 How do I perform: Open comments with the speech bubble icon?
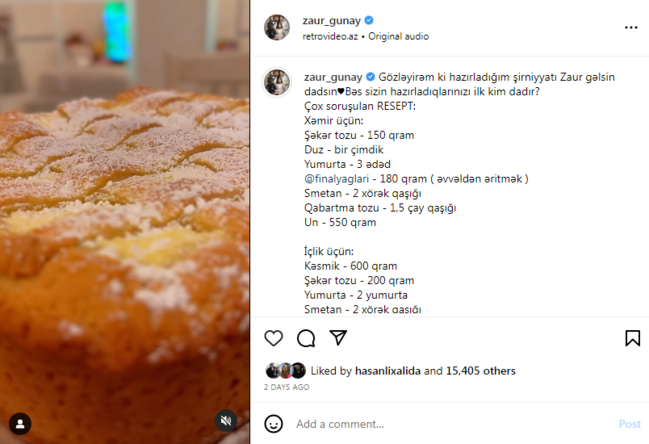point(306,338)
